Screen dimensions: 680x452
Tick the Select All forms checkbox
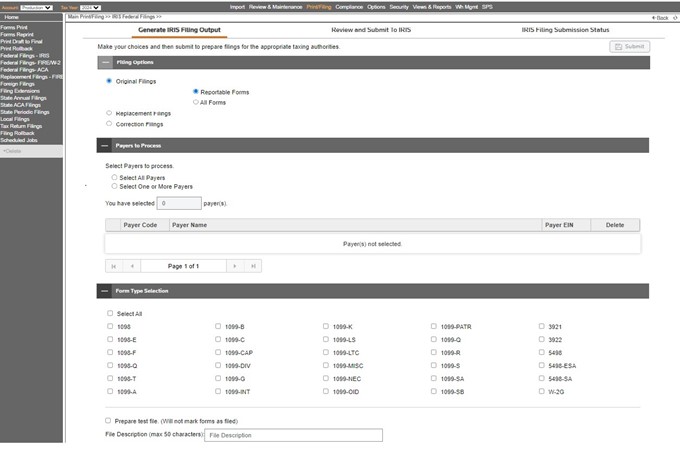coord(110,313)
